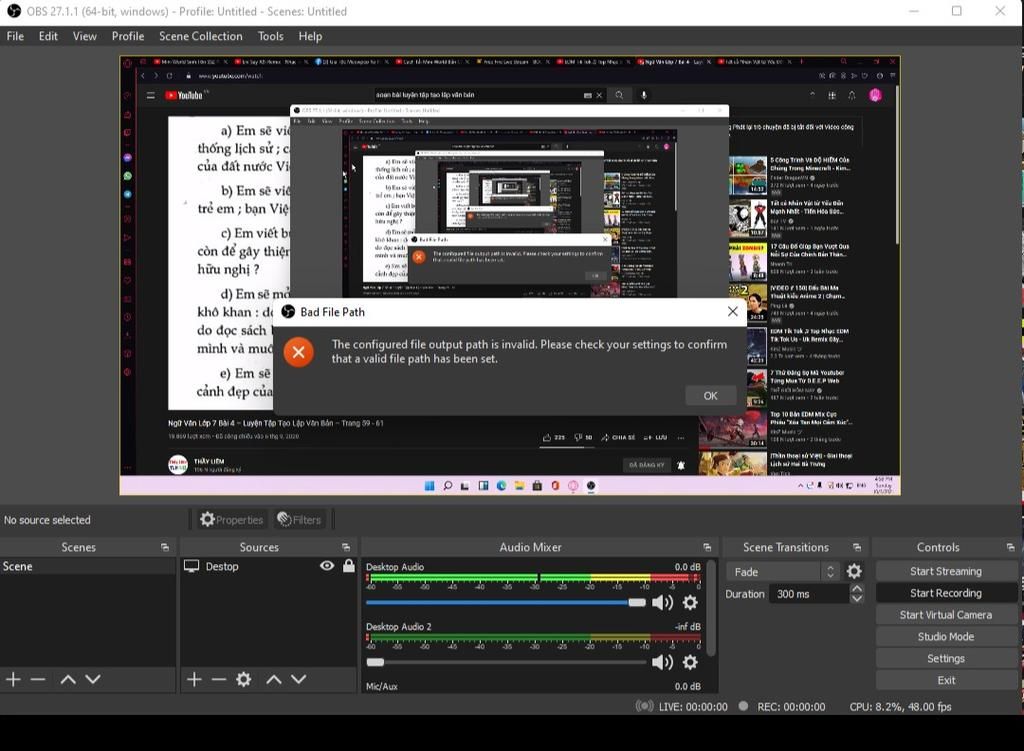Click the Desktop Audio '0.0 dB' value
Viewport: 1024px width, 751px height.
(687, 567)
